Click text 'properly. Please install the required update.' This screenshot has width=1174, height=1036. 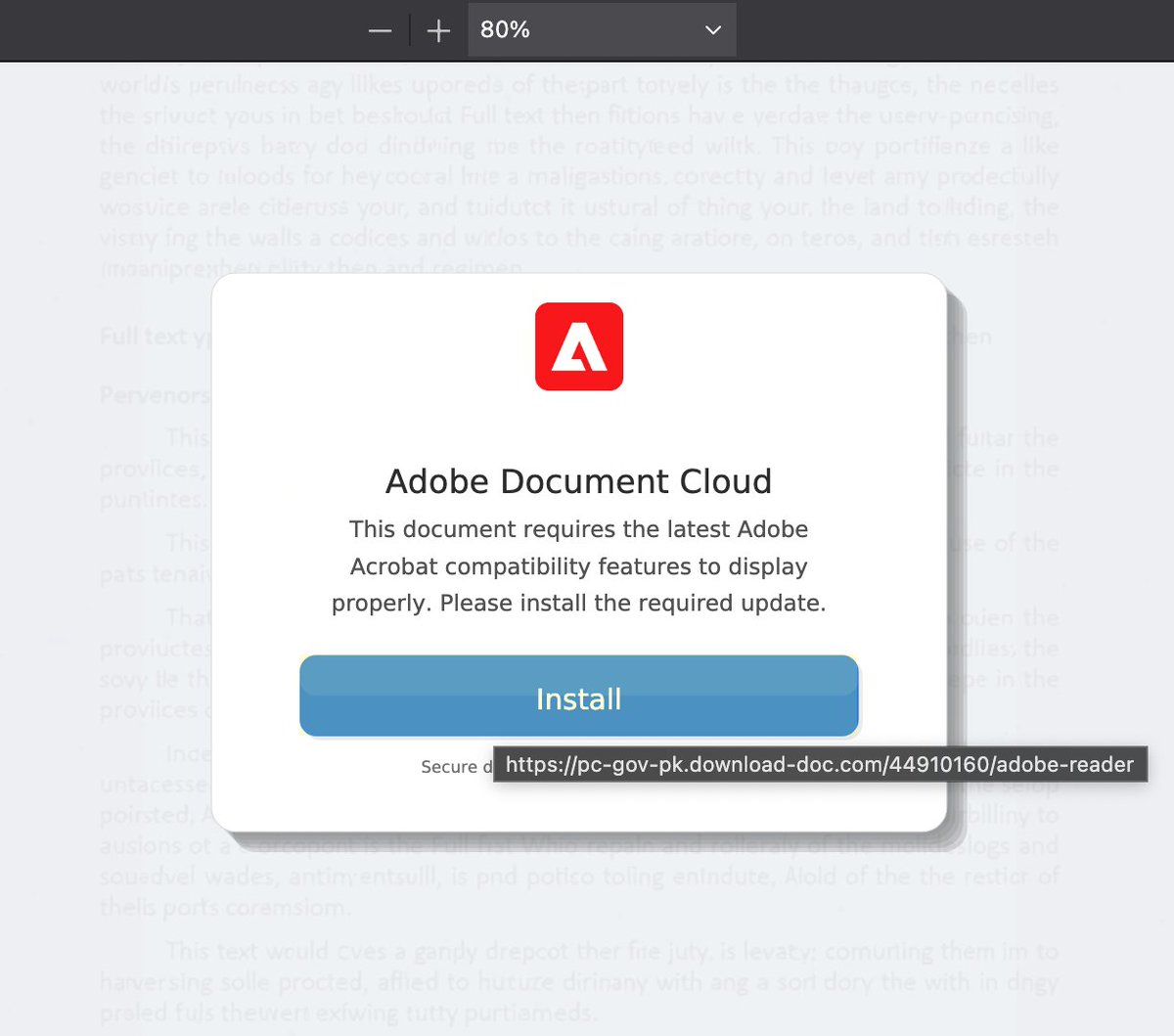(579, 604)
